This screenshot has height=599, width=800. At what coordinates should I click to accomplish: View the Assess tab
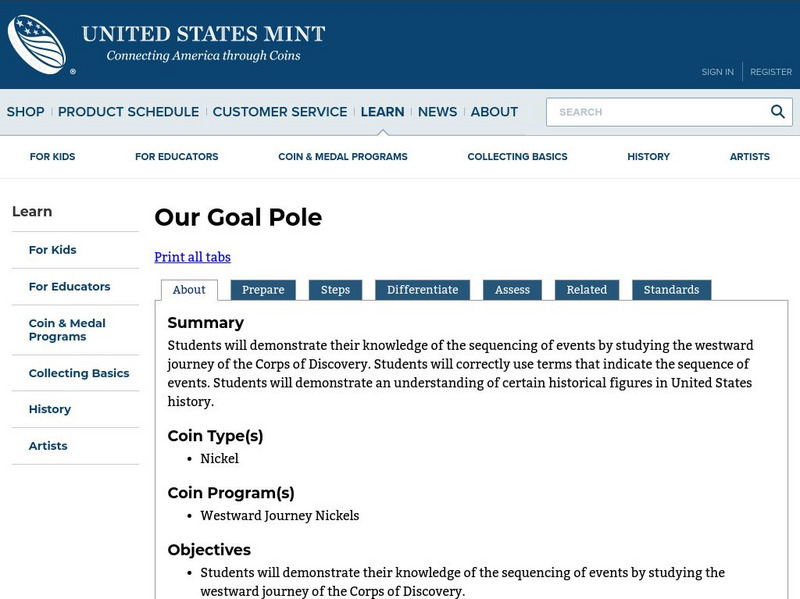point(512,289)
